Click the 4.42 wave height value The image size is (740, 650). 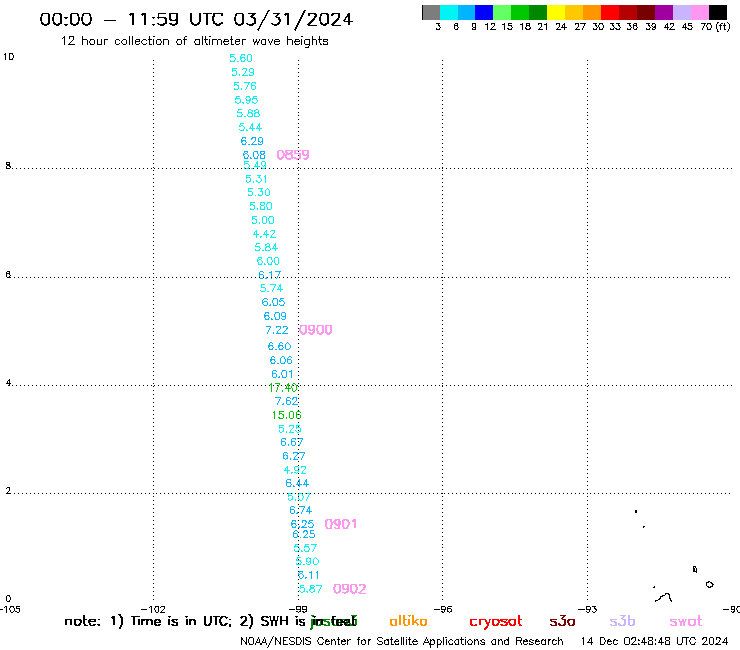264,234
